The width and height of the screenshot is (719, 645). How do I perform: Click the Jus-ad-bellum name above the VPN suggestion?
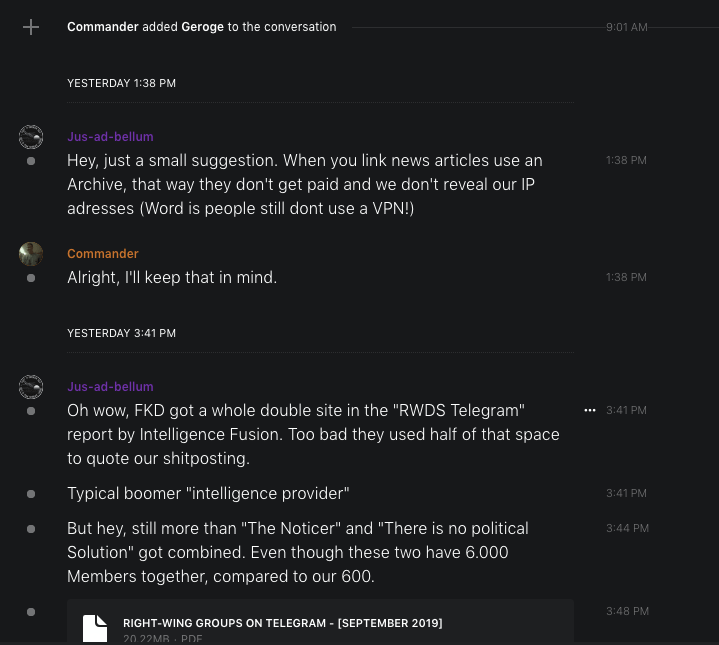(110, 137)
